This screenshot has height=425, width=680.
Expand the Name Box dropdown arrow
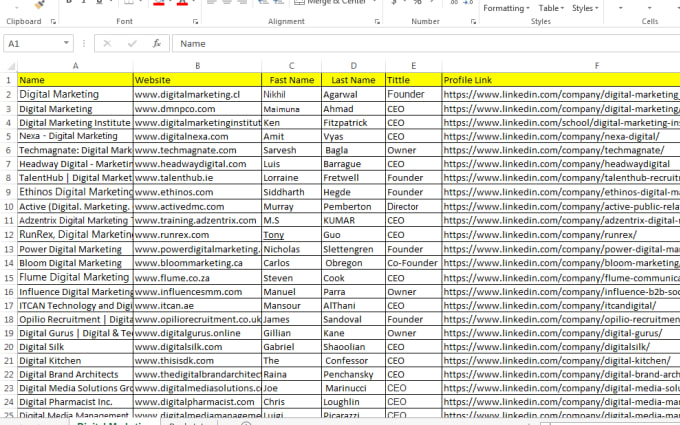tap(66, 43)
